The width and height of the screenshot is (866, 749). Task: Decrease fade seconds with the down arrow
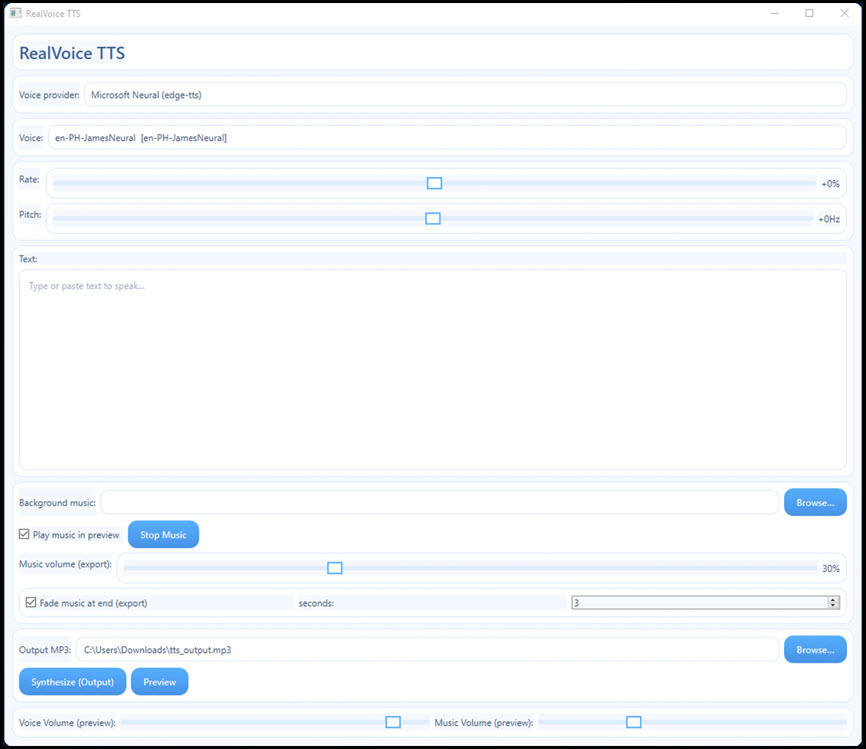[x=834, y=606]
